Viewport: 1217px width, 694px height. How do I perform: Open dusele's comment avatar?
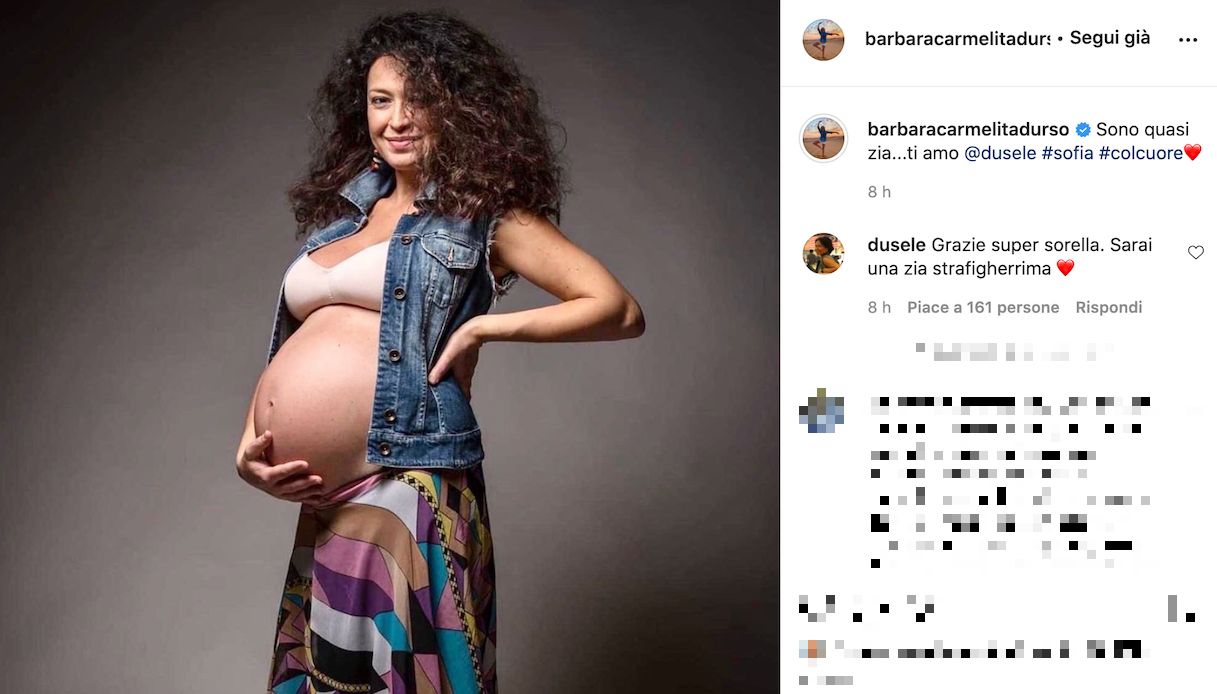coord(823,253)
